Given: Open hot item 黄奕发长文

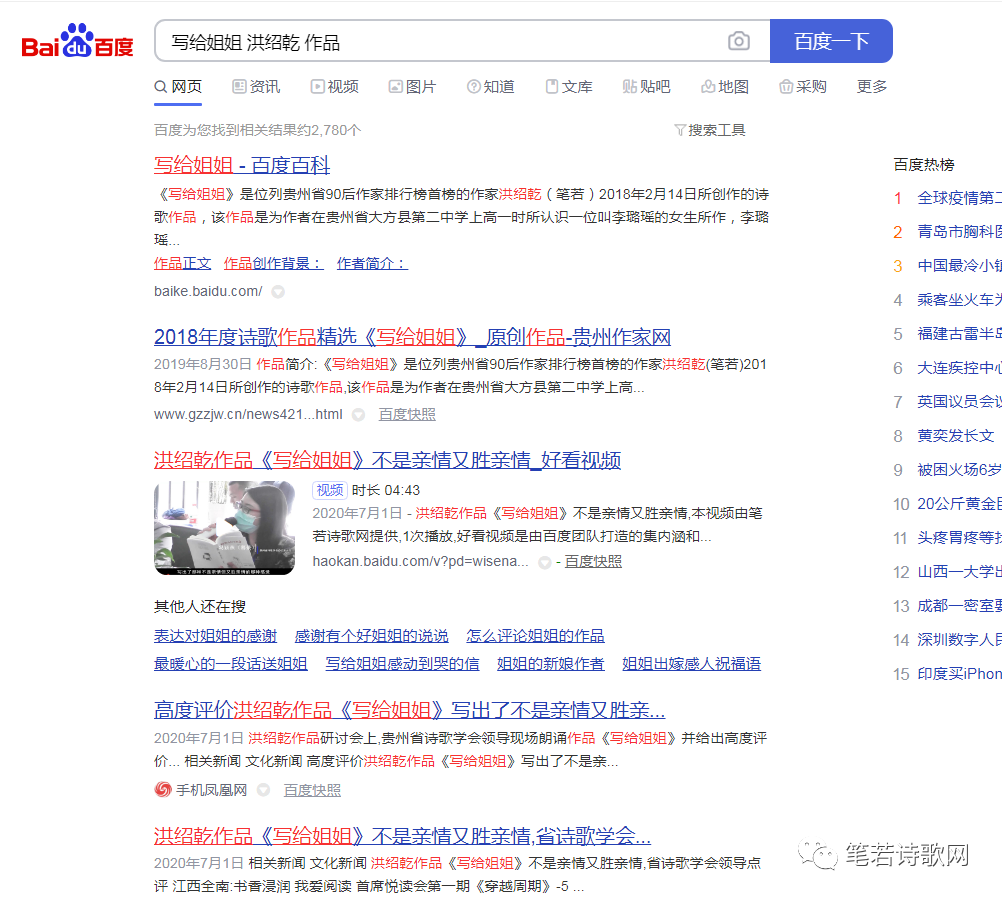Looking at the screenshot, I should coord(956,436).
